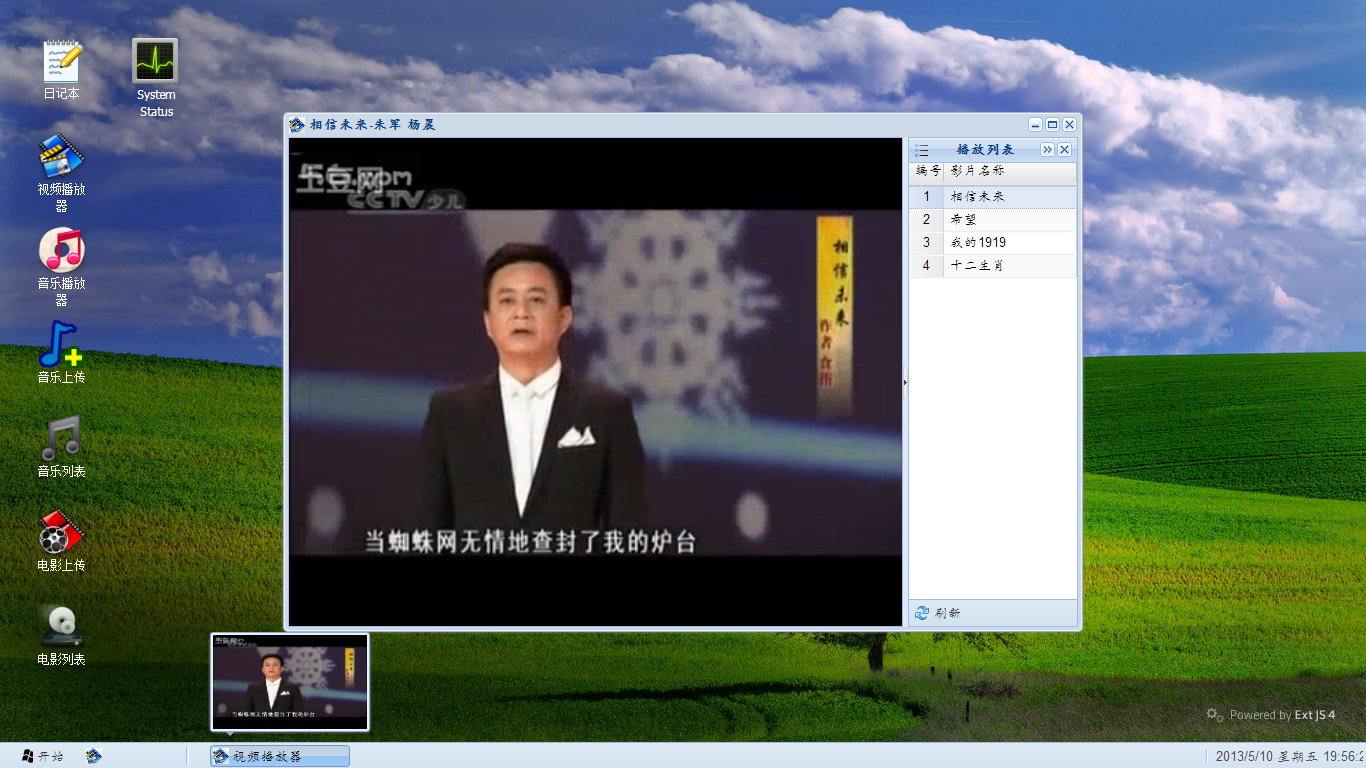Click the video window title bar icon
The height and width of the screenshot is (768, 1366).
[297, 125]
